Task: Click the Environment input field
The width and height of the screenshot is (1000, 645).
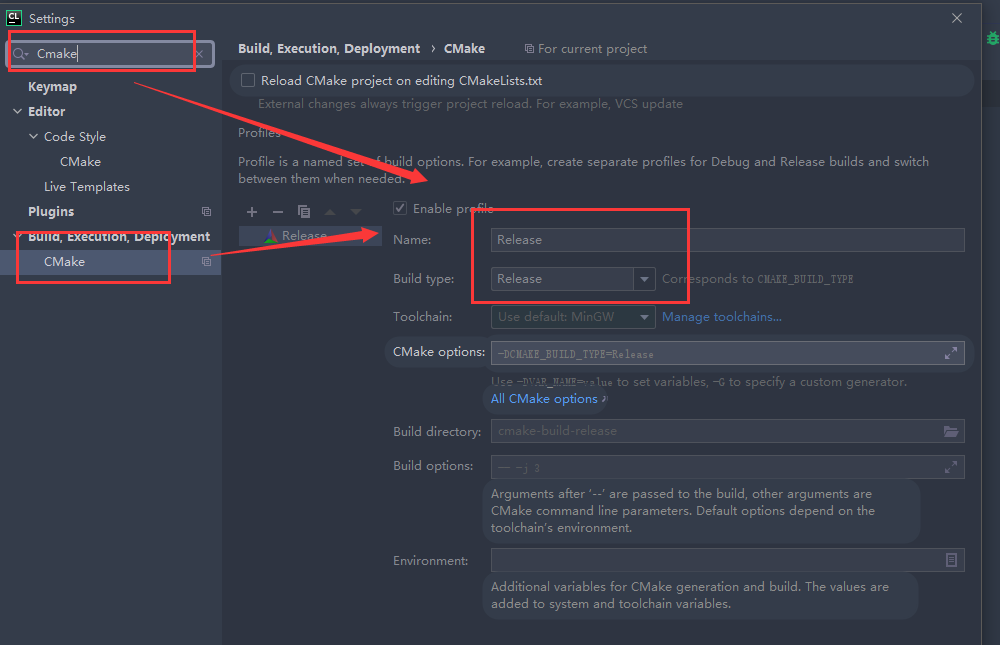Action: 728,560
